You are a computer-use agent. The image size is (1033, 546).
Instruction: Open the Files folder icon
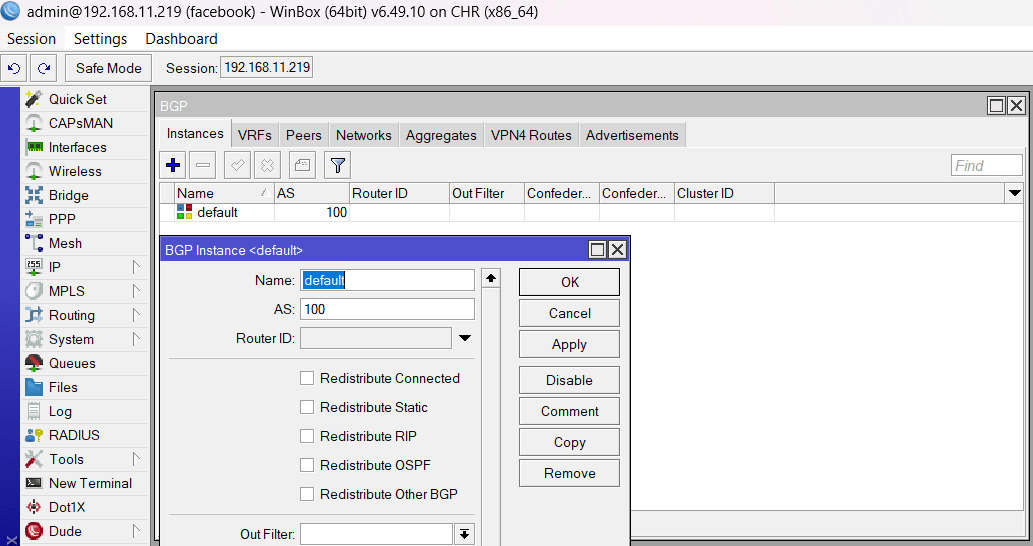(x=34, y=387)
